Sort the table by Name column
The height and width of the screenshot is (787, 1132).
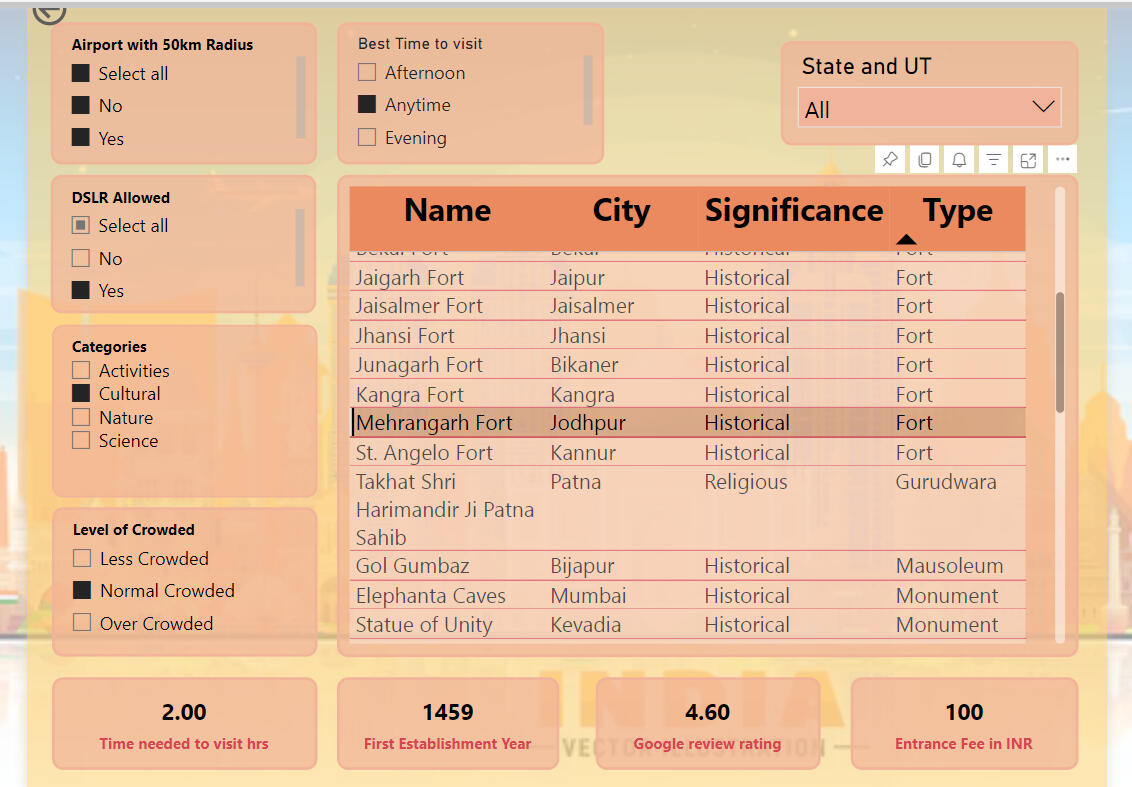447,211
